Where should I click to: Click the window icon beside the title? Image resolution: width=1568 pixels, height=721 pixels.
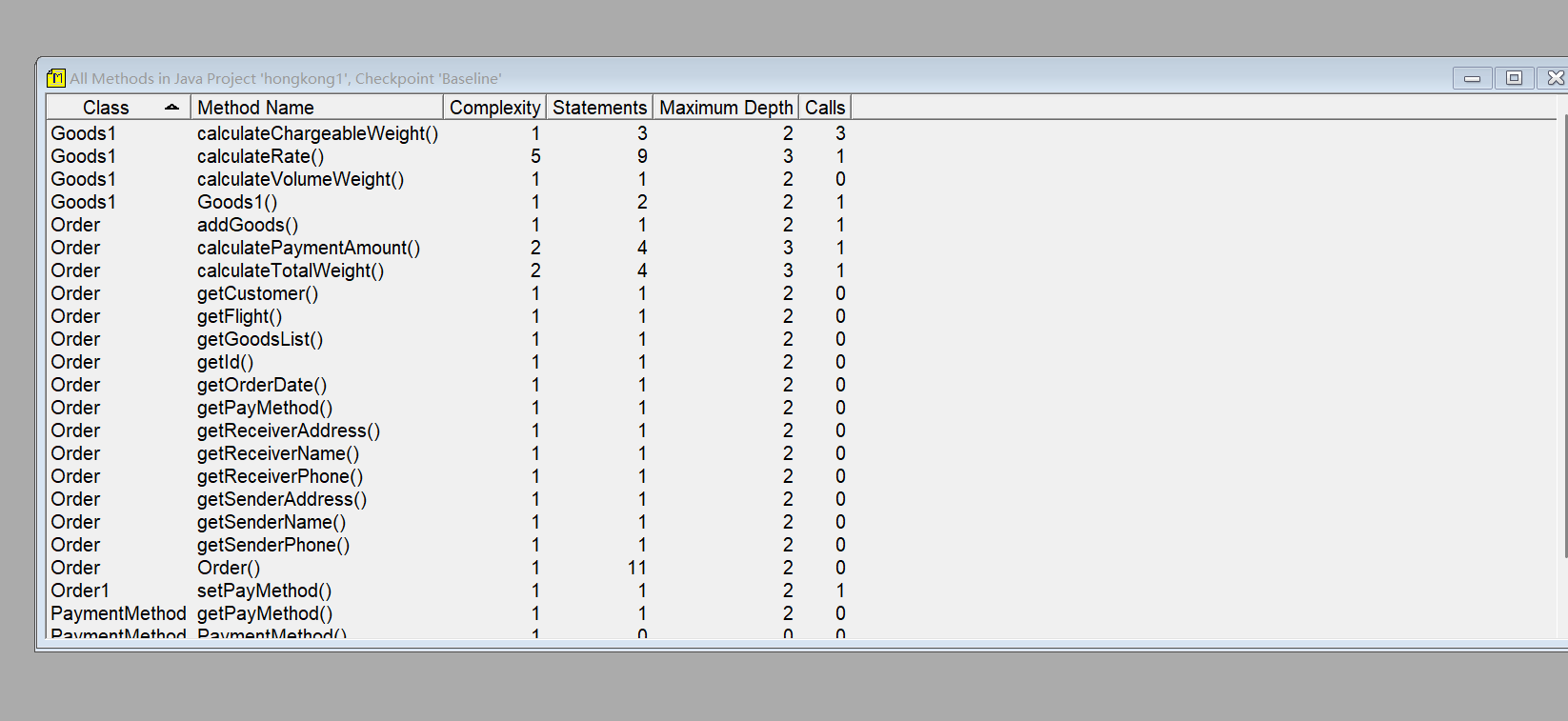[56, 78]
